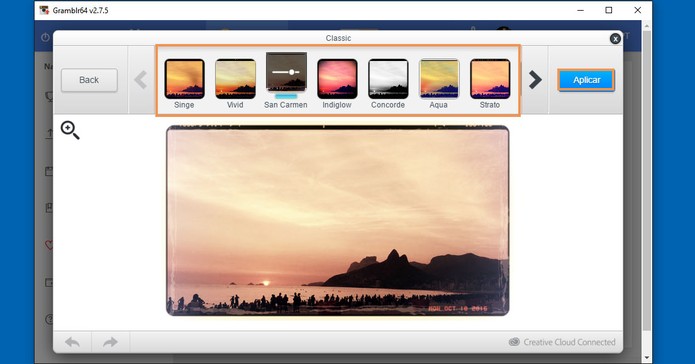Screen dimensions: 695x364
Task: Choose the Indiglow filter
Action: (337, 79)
